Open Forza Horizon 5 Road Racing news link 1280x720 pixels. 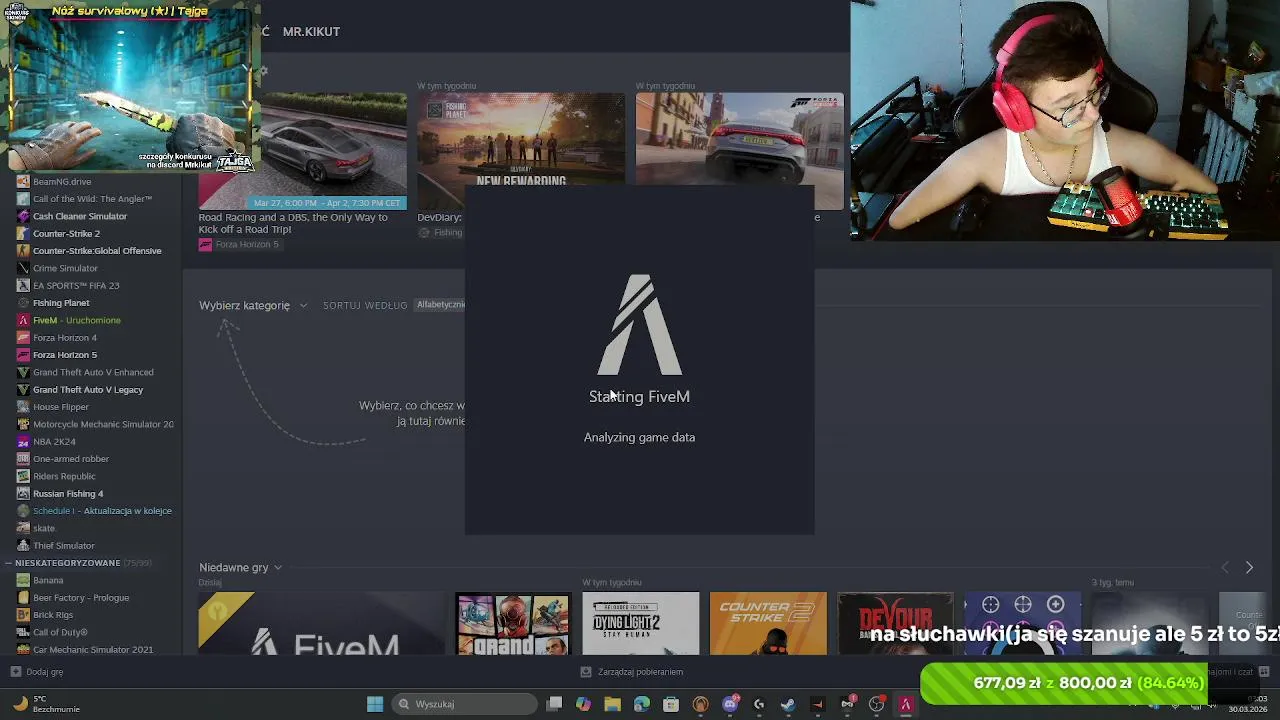293,223
